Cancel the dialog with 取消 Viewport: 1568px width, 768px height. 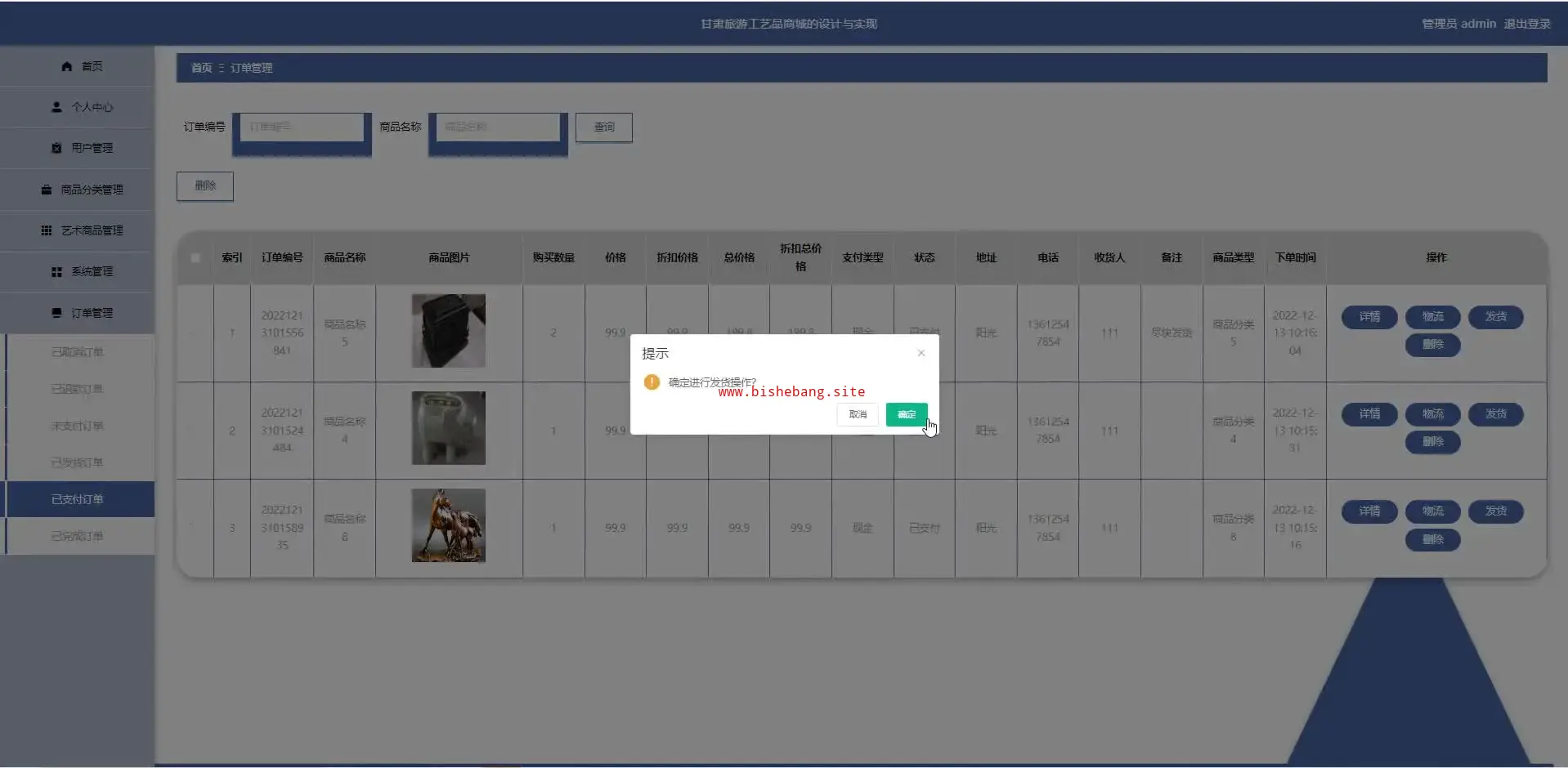pyautogui.click(x=858, y=414)
